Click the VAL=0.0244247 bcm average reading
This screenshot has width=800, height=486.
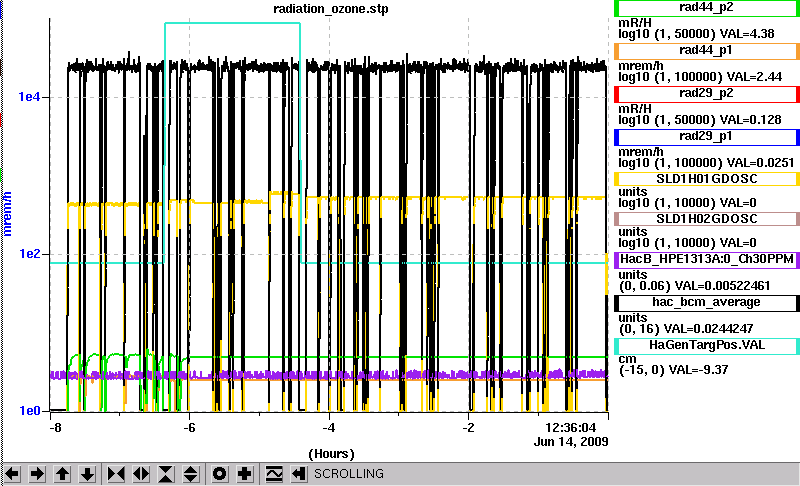[x=708, y=328]
